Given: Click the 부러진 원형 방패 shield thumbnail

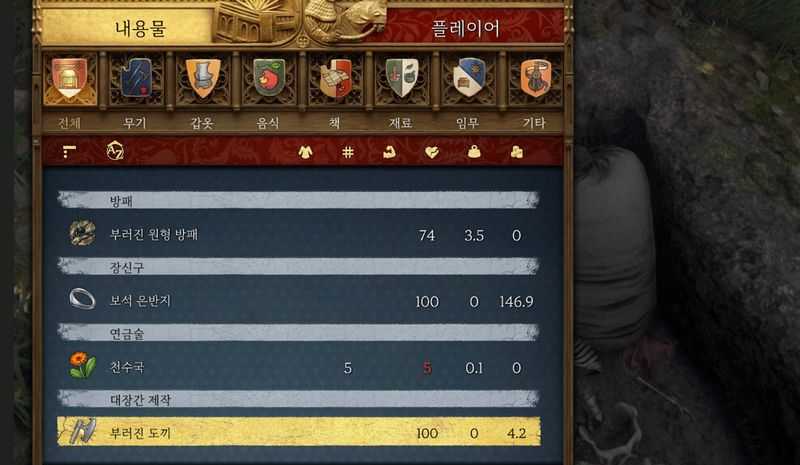Looking at the screenshot, I should click(82, 234).
